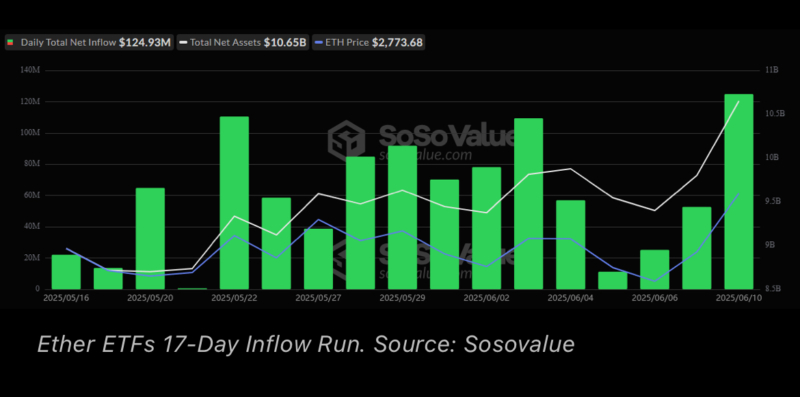Toggle the ETH Price legend
800x397 pixels.
coord(368,42)
